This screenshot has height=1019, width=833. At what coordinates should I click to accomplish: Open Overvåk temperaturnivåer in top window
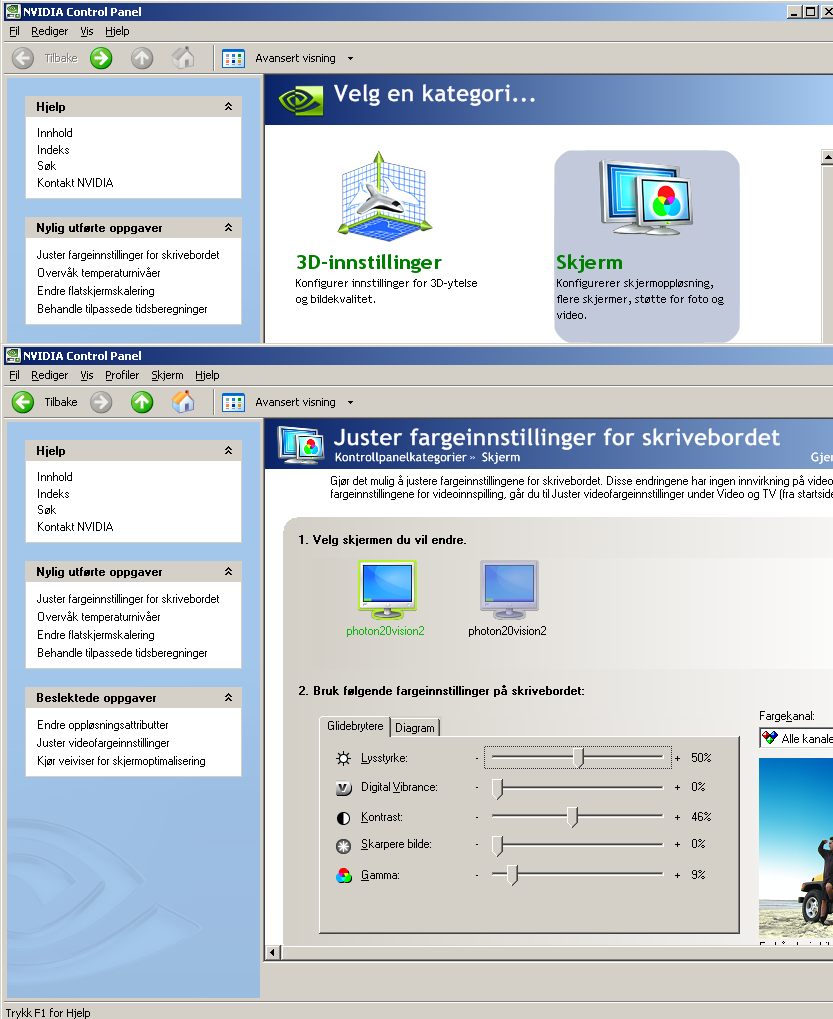click(99, 273)
